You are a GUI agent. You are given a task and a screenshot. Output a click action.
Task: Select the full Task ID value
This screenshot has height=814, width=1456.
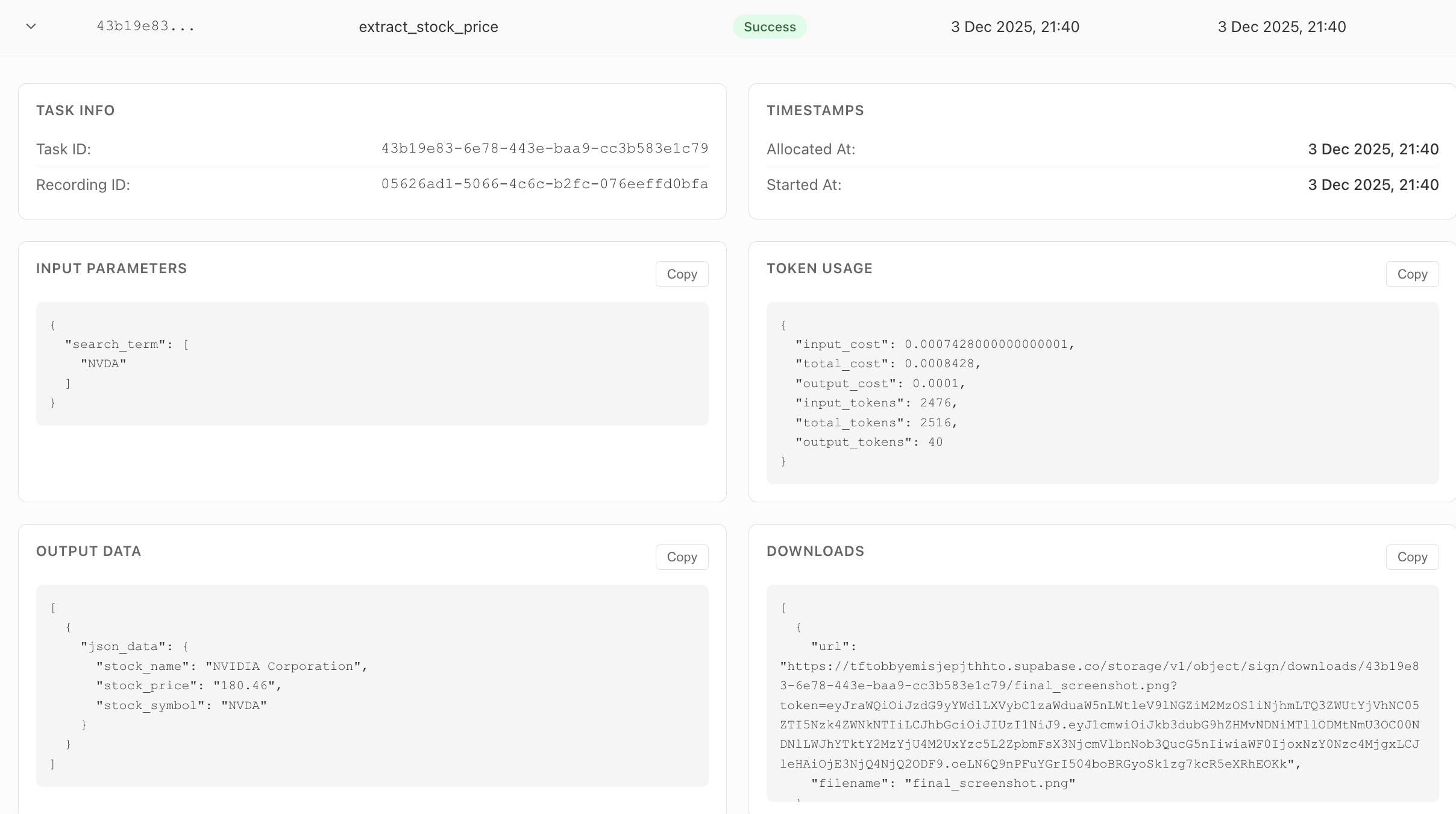tap(545, 148)
